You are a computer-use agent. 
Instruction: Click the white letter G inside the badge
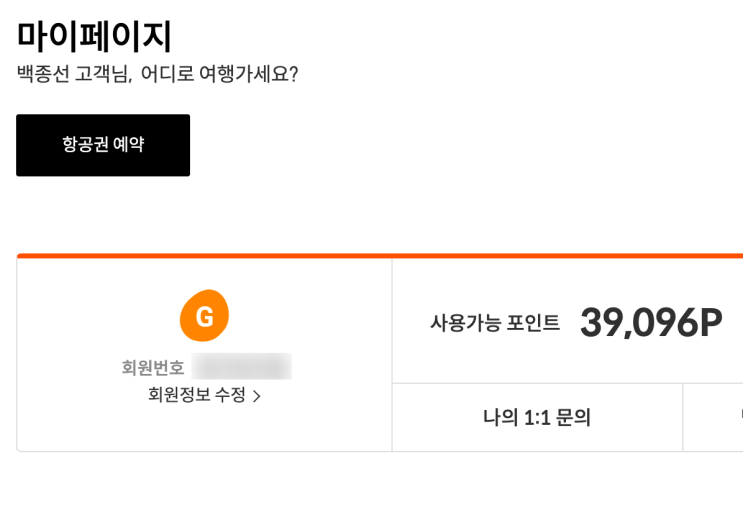point(205,317)
